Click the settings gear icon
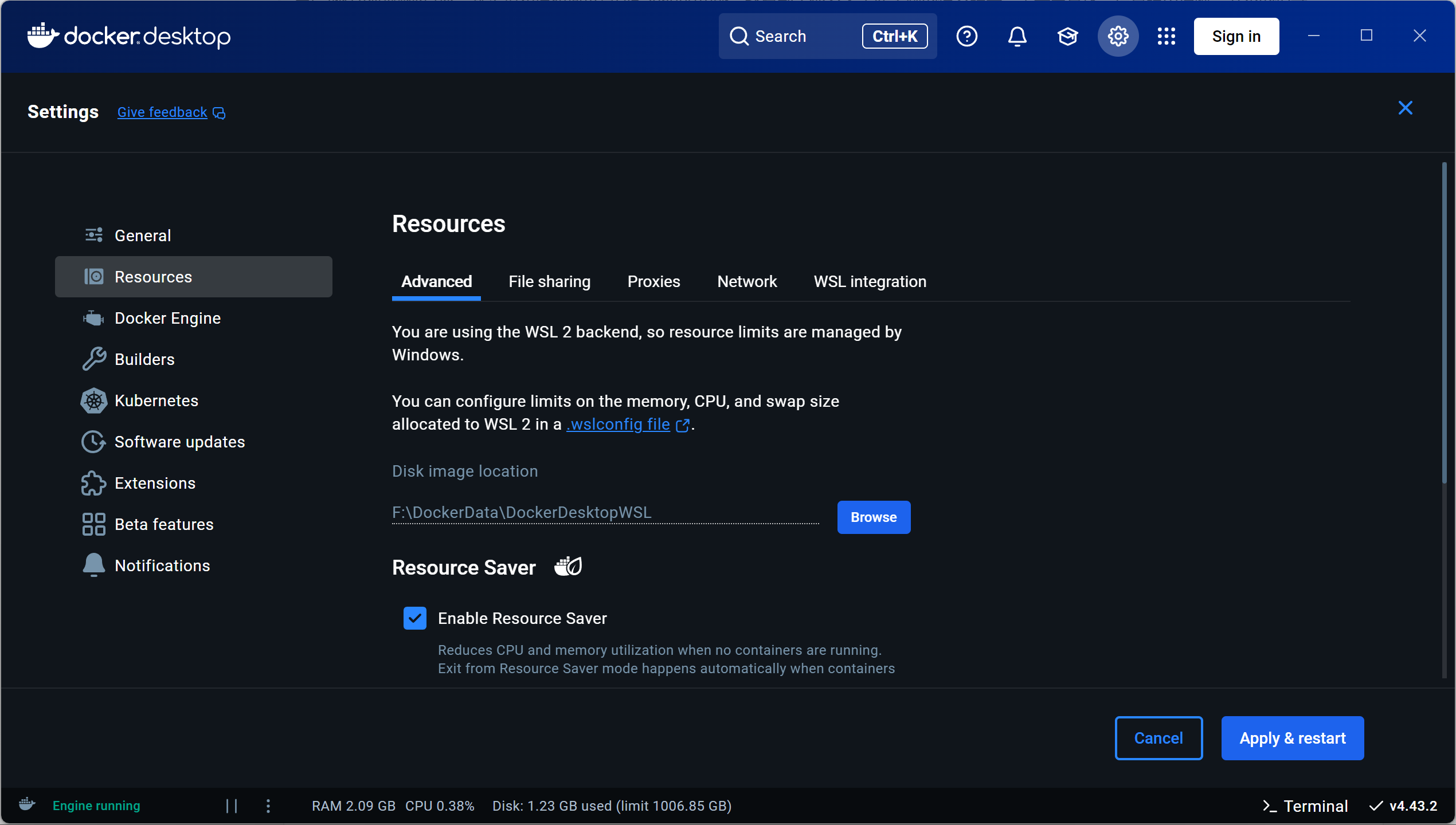Screen dimensions: 1456x825 [1118, 36]
